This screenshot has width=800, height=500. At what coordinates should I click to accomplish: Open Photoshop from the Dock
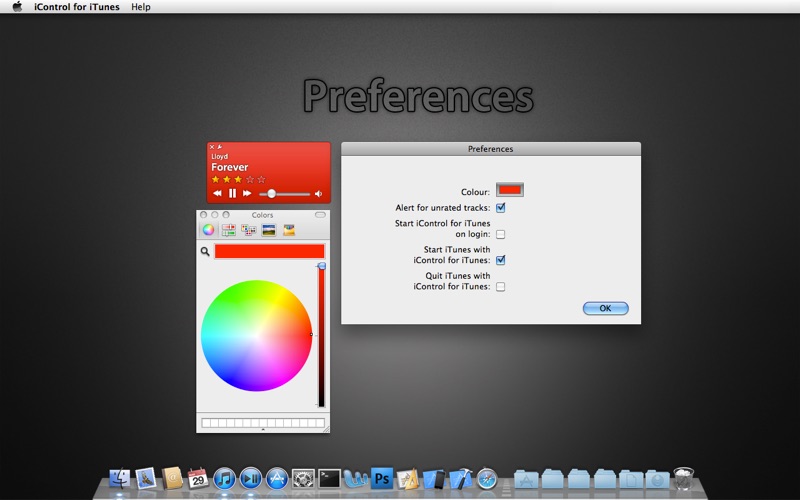coord(381,478)
